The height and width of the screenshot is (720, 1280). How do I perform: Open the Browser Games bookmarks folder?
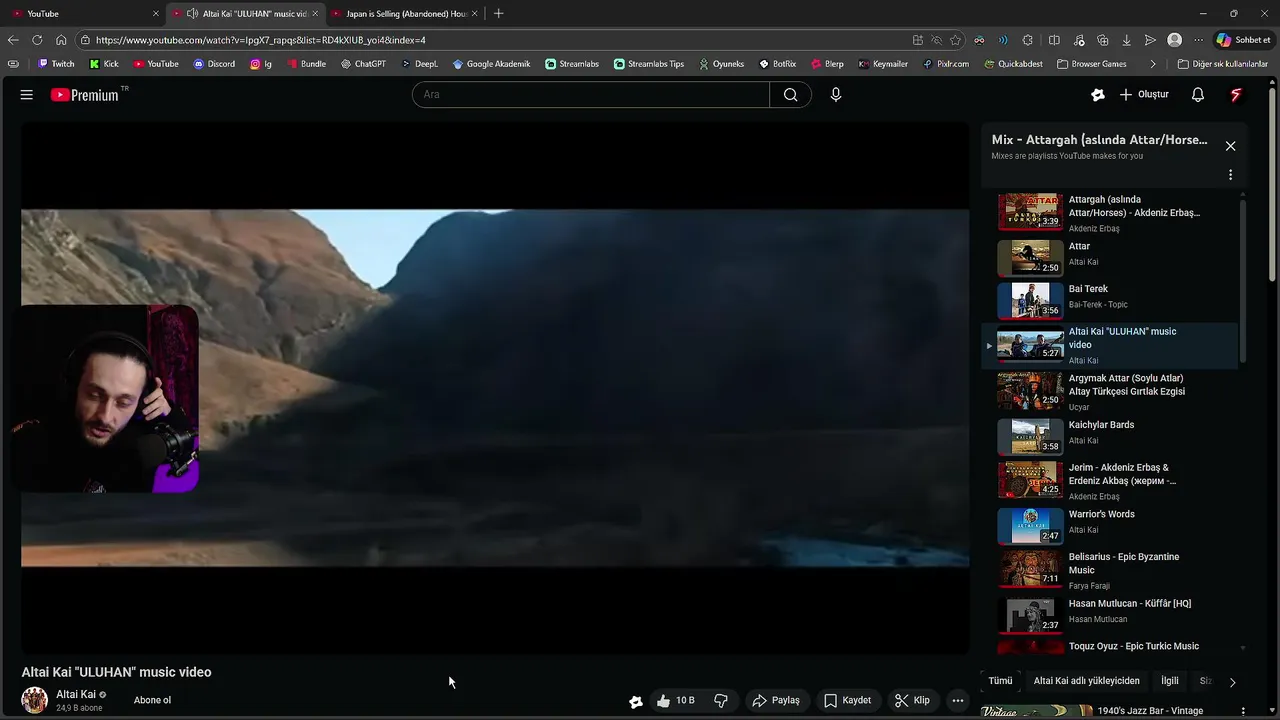click(x=1092, y=64)
